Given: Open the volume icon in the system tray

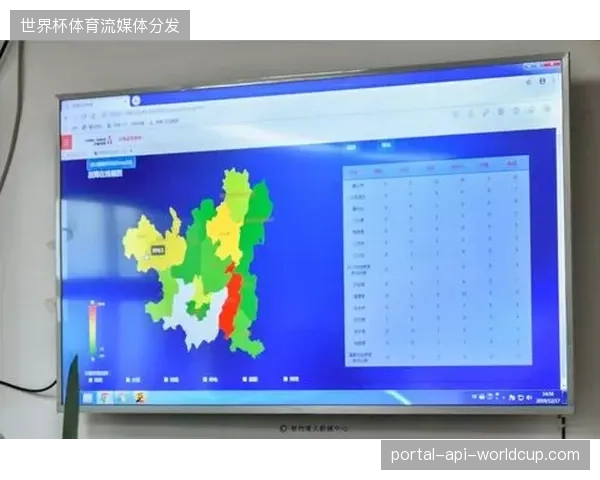Looking at the screenshot, I should 529,398.
